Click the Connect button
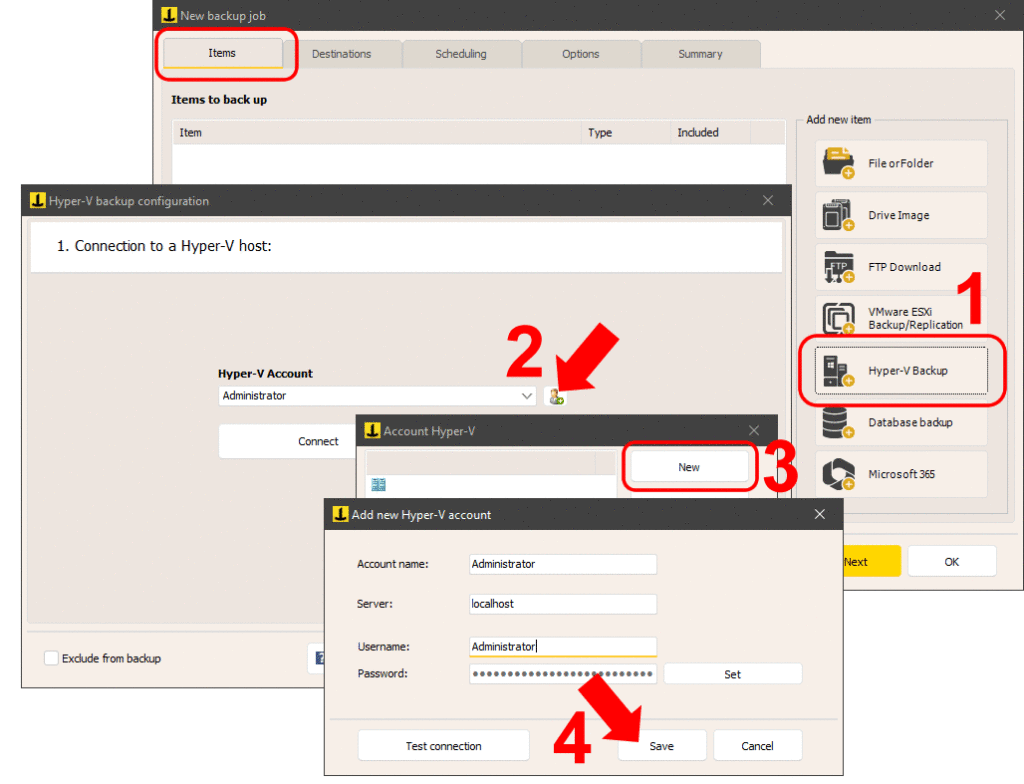This screenshot has width=1024, height=784. (x=318, y=442)
